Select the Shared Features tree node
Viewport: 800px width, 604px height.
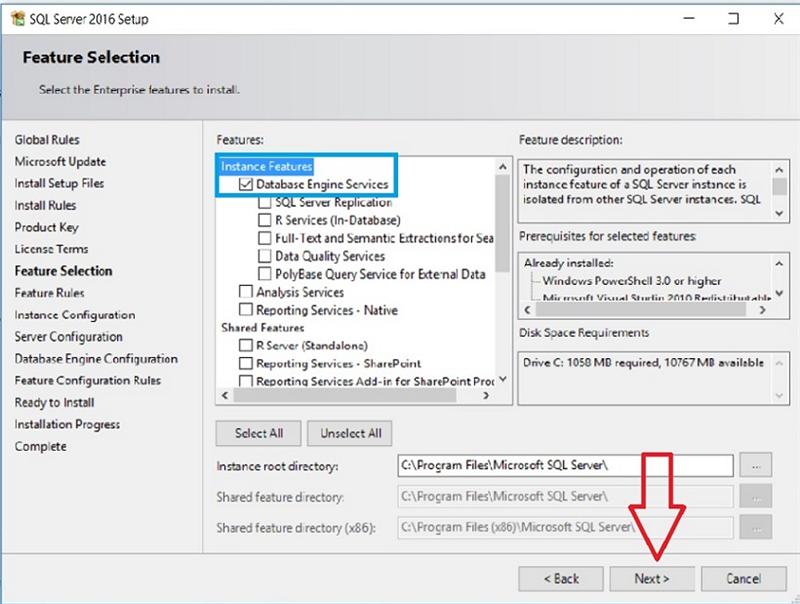pyautogui.click(x=262, y=328)
